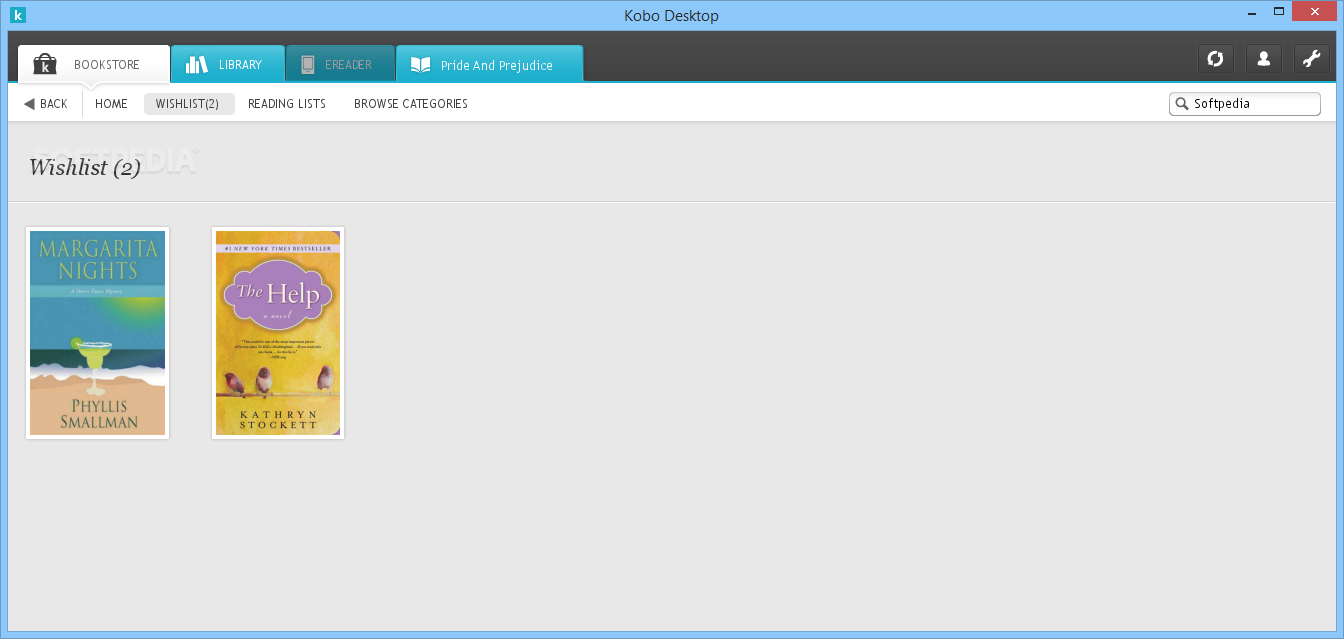Select the Wishlist(2) menu item
This screenshot has width=1344, height=639.
point(189,104)
